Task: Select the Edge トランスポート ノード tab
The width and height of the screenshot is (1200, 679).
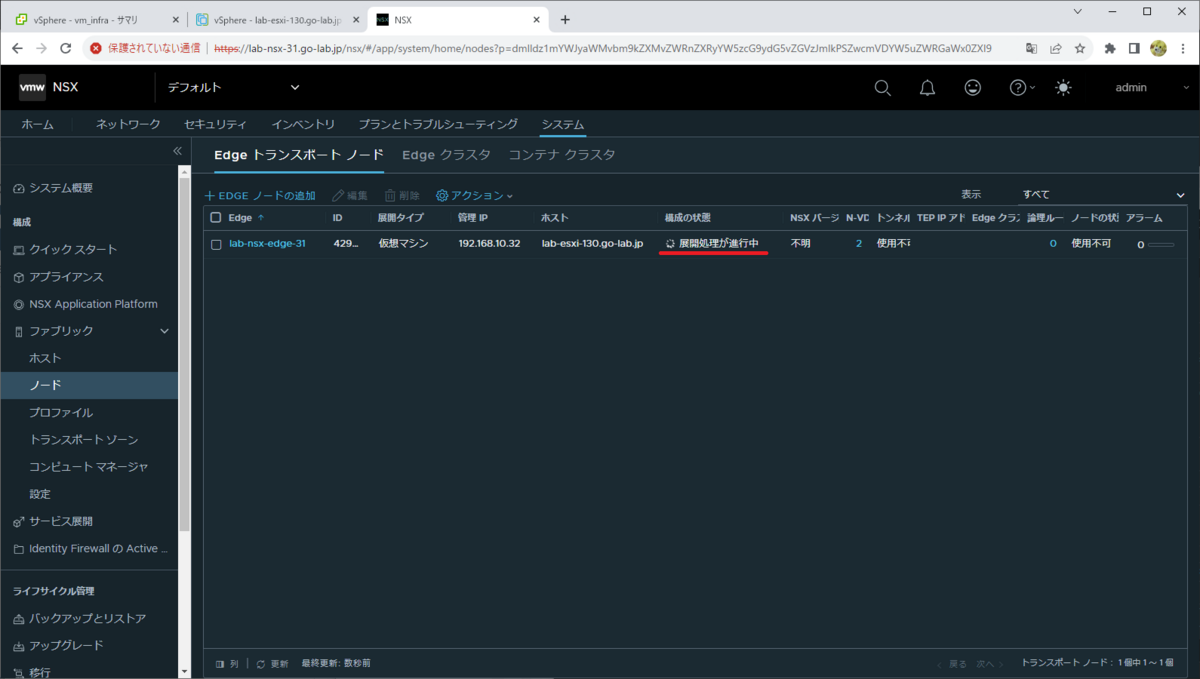Action: pos(299,155)
